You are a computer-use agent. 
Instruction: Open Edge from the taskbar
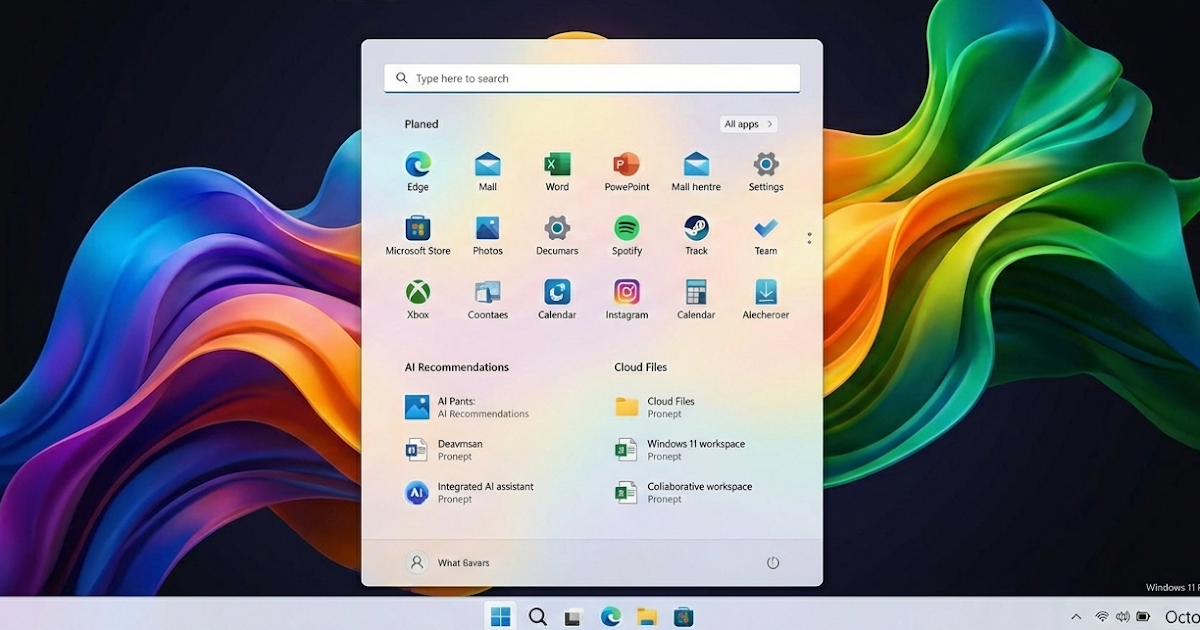click(610, 617)
